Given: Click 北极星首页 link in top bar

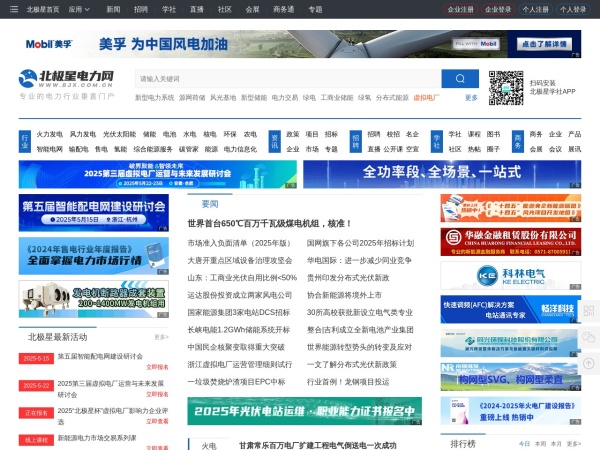Looking at the screenshot, I should pyautogui.click(x=43, y=9).
